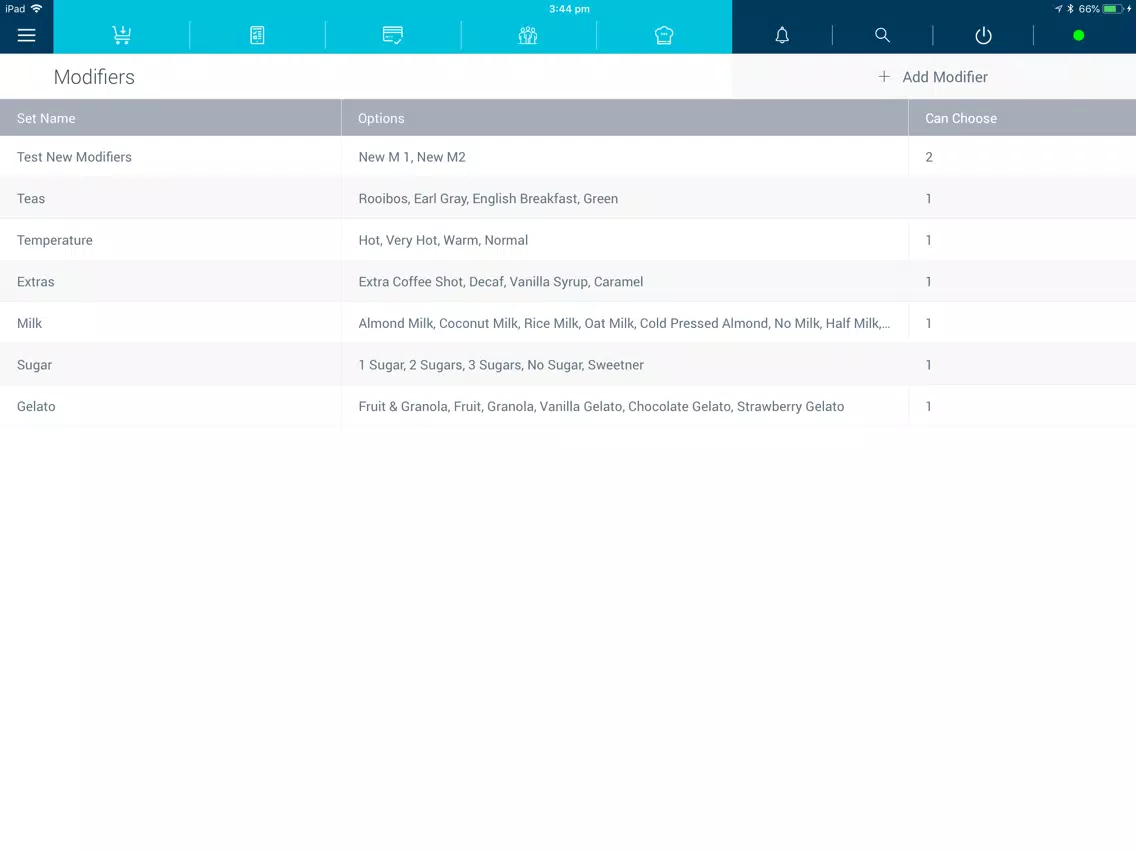
Task: Open the hamburger menu
Action: pos(26,35)
